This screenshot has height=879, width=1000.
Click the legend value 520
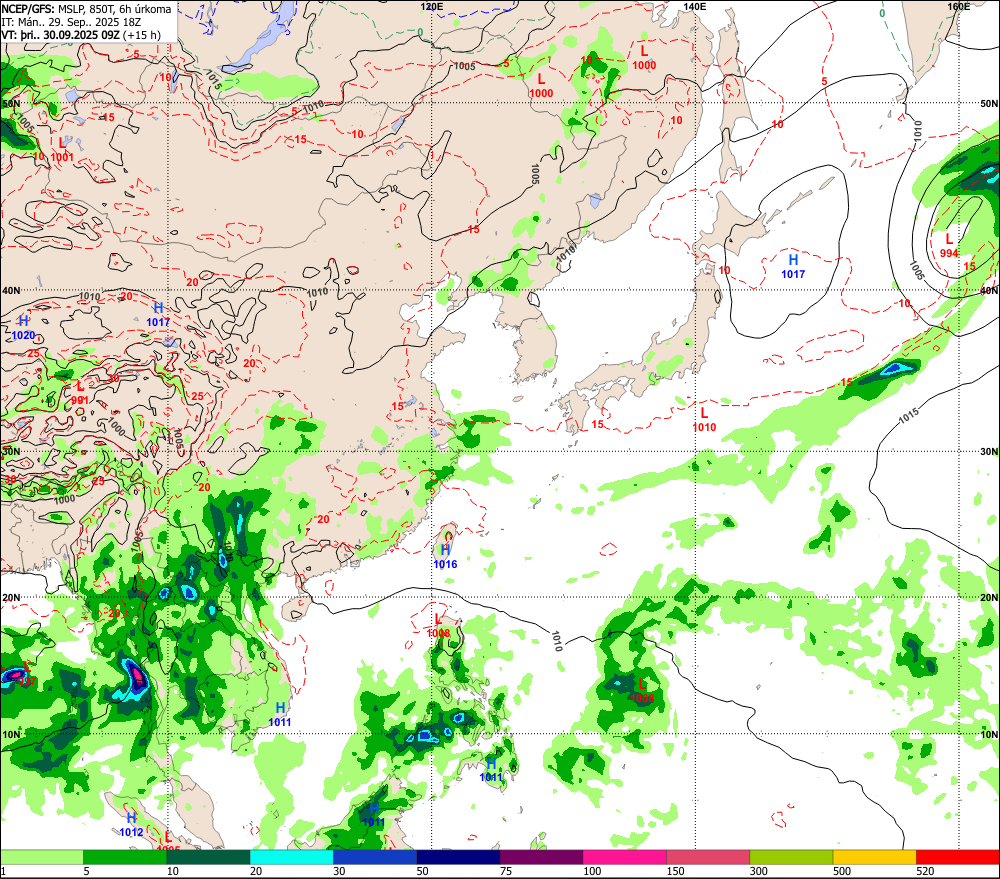[x=925, y=871]
